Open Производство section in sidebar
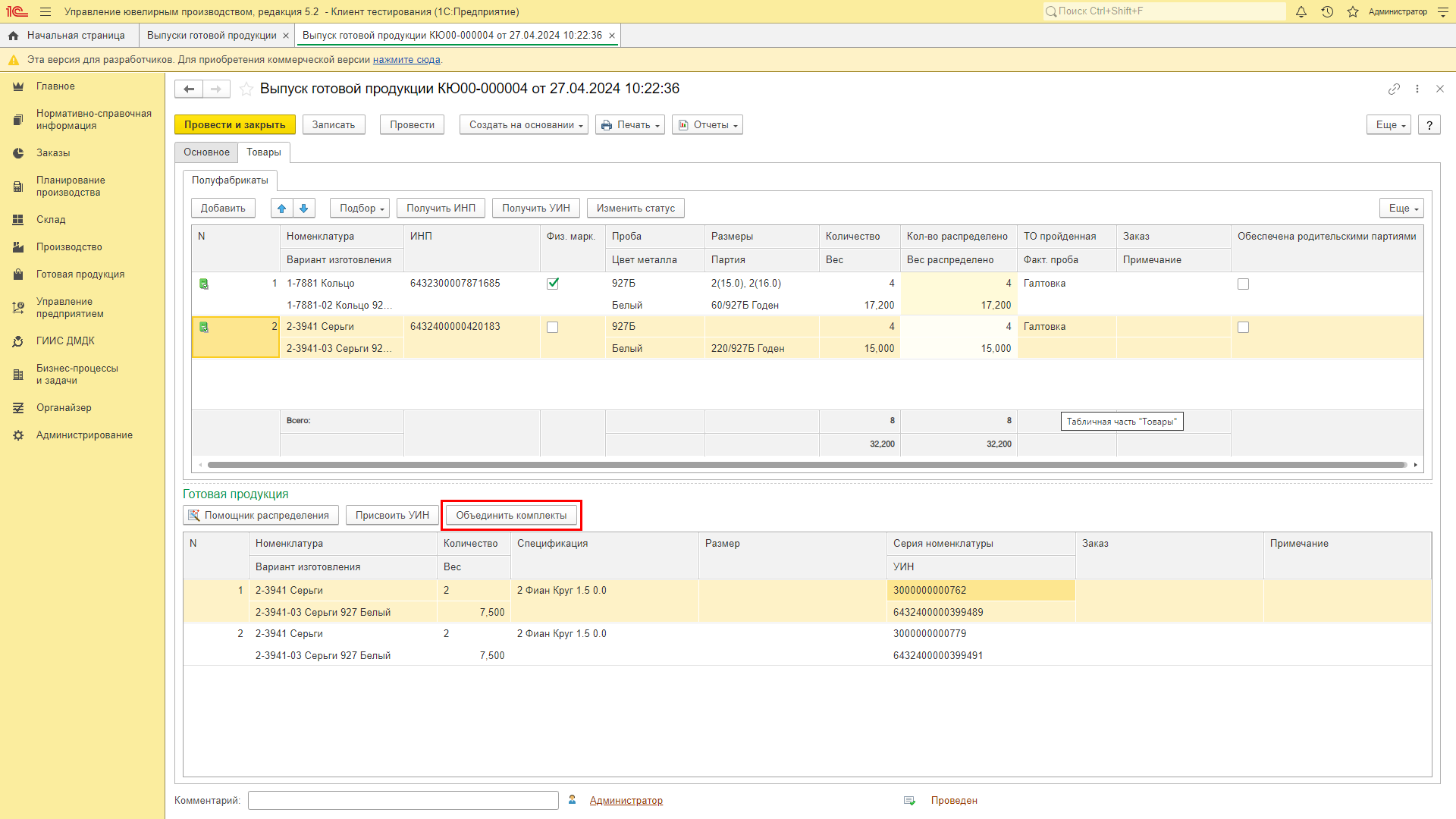Screen dimensions: 1456x819 tap(69, 247)
